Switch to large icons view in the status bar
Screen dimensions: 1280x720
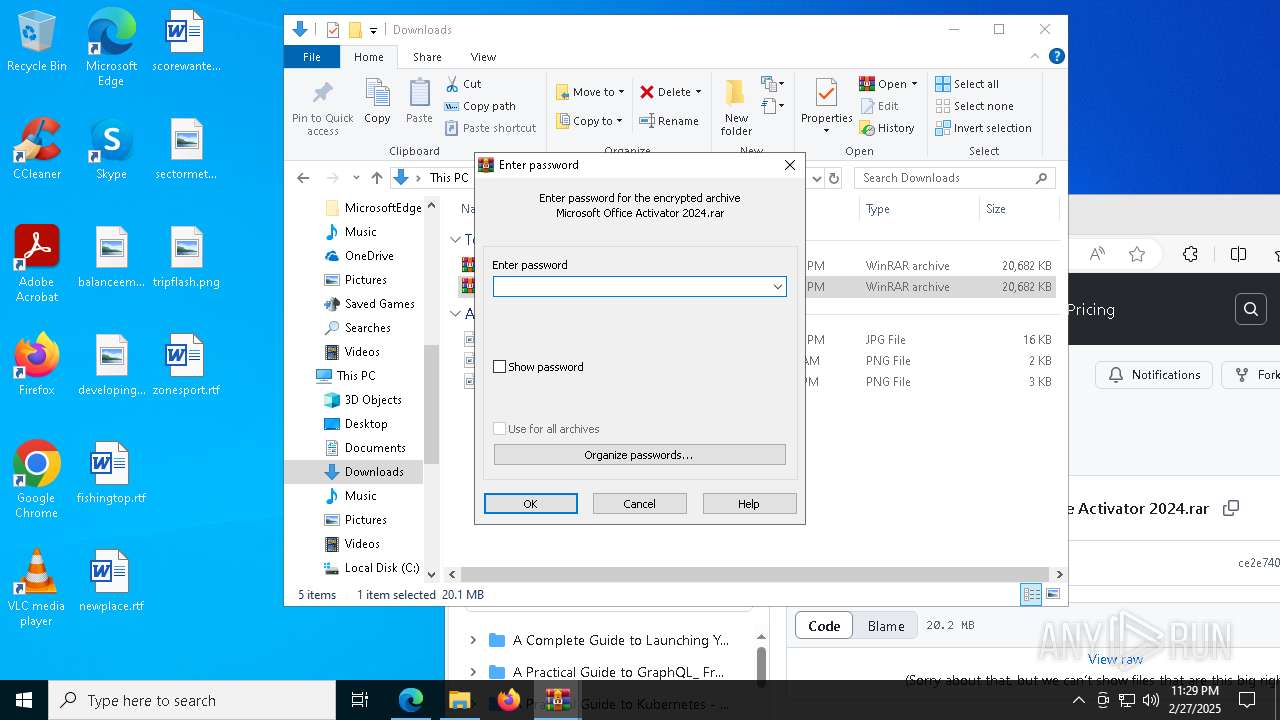pos(1052,595)
